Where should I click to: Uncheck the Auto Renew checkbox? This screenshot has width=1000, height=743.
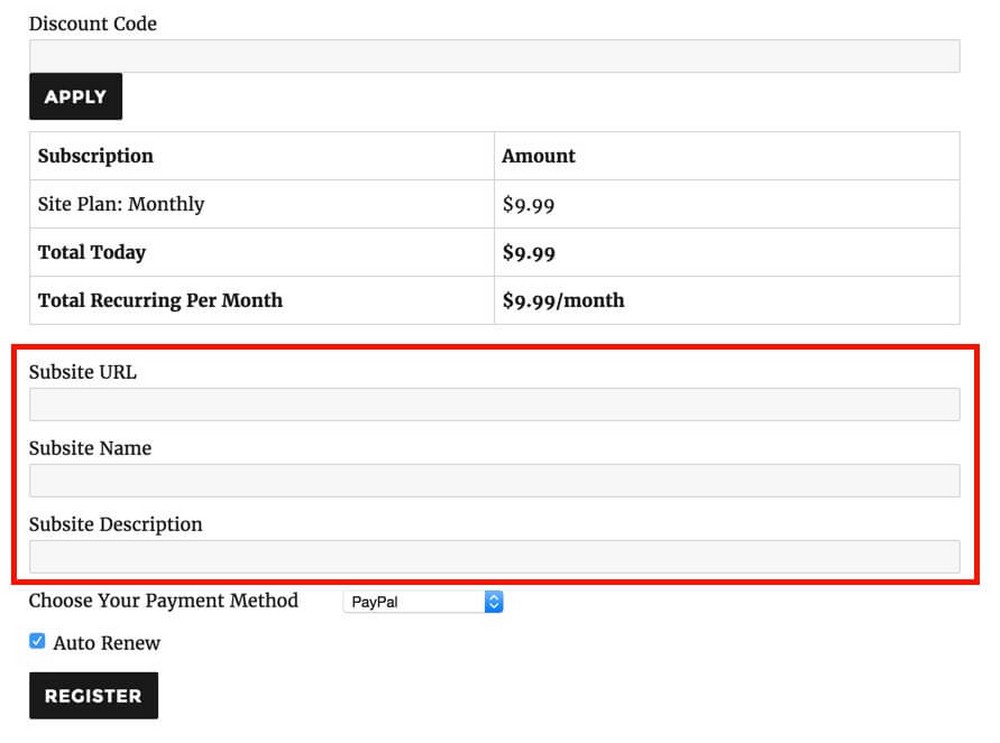pos(37,641)
